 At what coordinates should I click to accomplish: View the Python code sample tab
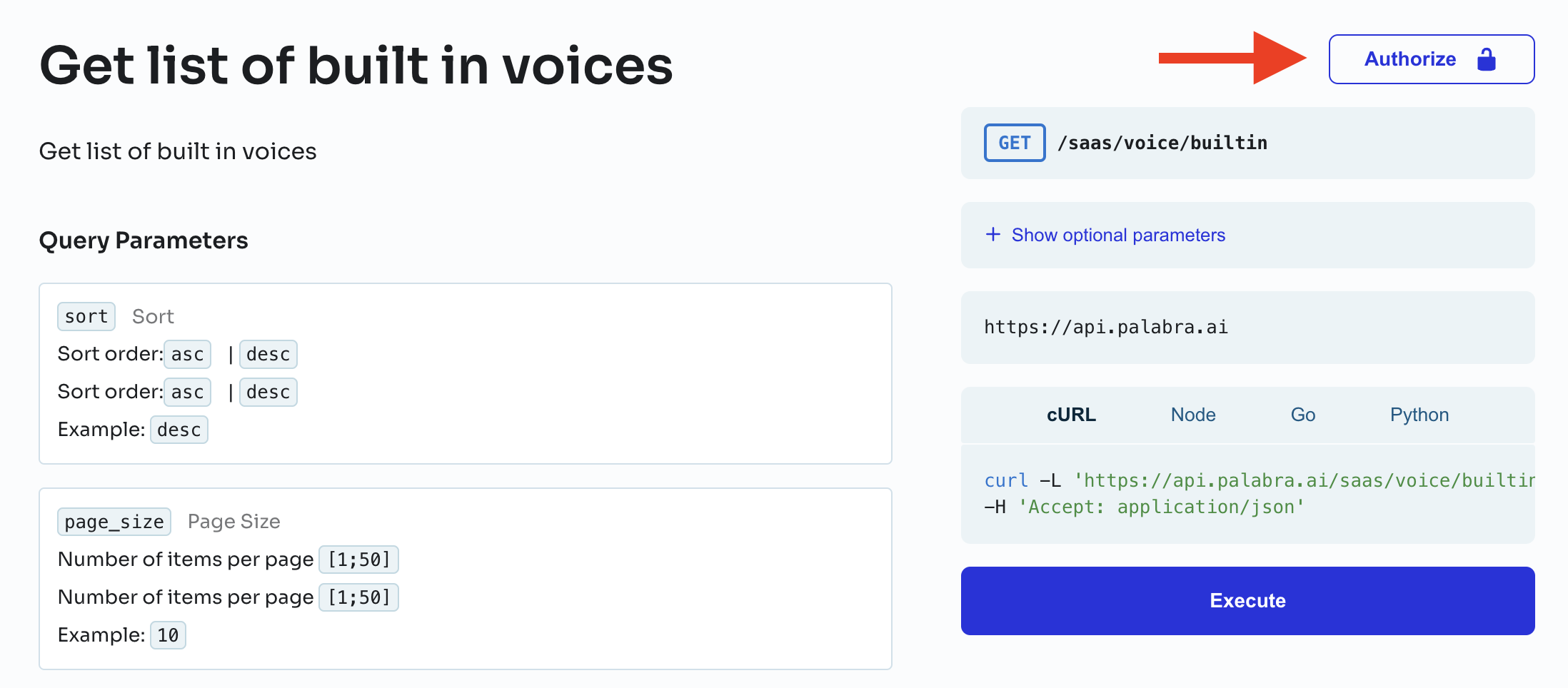point(1419,415)
